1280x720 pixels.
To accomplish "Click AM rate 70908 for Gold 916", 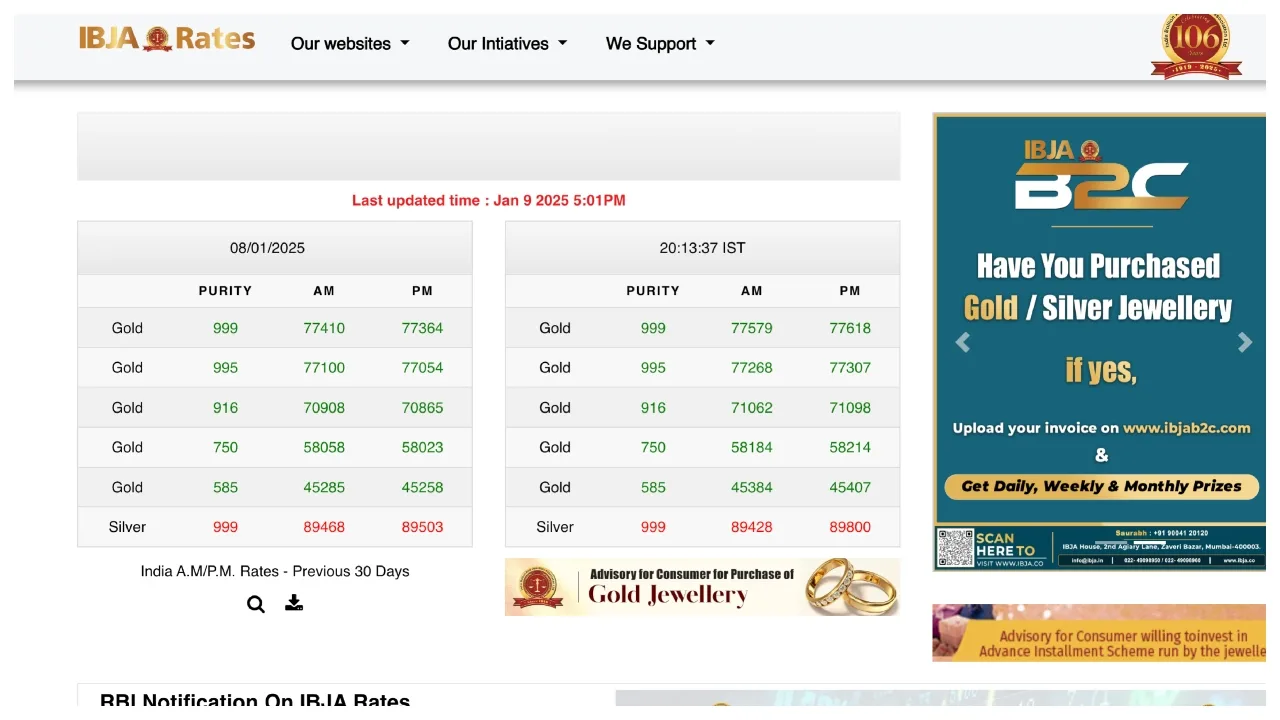I will pos(324,408).
